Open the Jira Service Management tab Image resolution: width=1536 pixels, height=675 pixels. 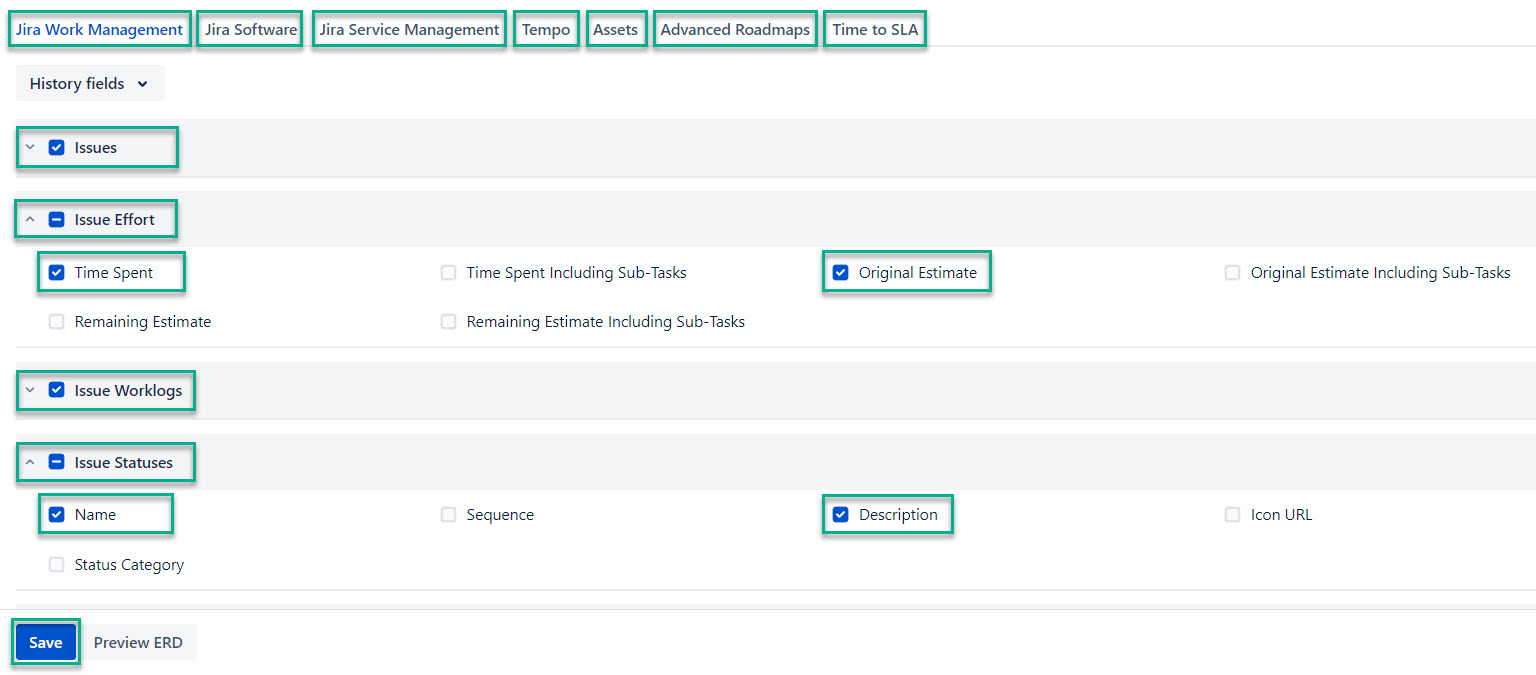tap(408, 29)
